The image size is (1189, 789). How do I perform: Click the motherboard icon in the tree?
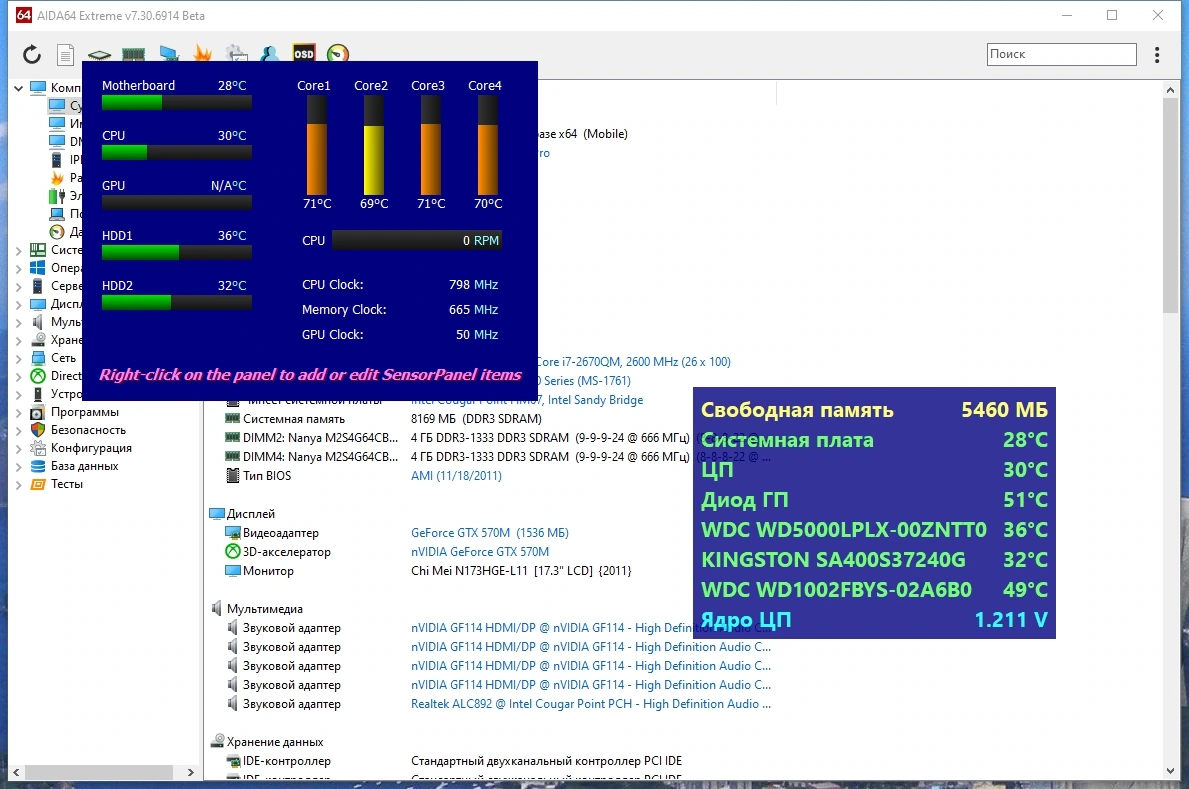[38, 250]
